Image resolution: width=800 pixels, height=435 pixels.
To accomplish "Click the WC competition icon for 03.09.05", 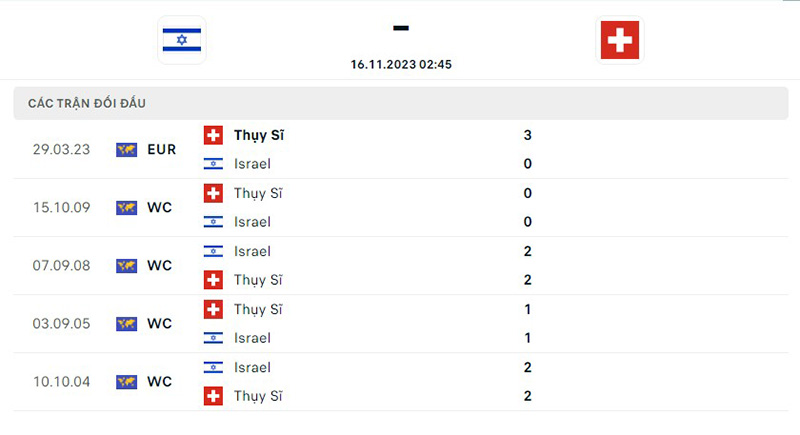I will (x=126, y=324).
